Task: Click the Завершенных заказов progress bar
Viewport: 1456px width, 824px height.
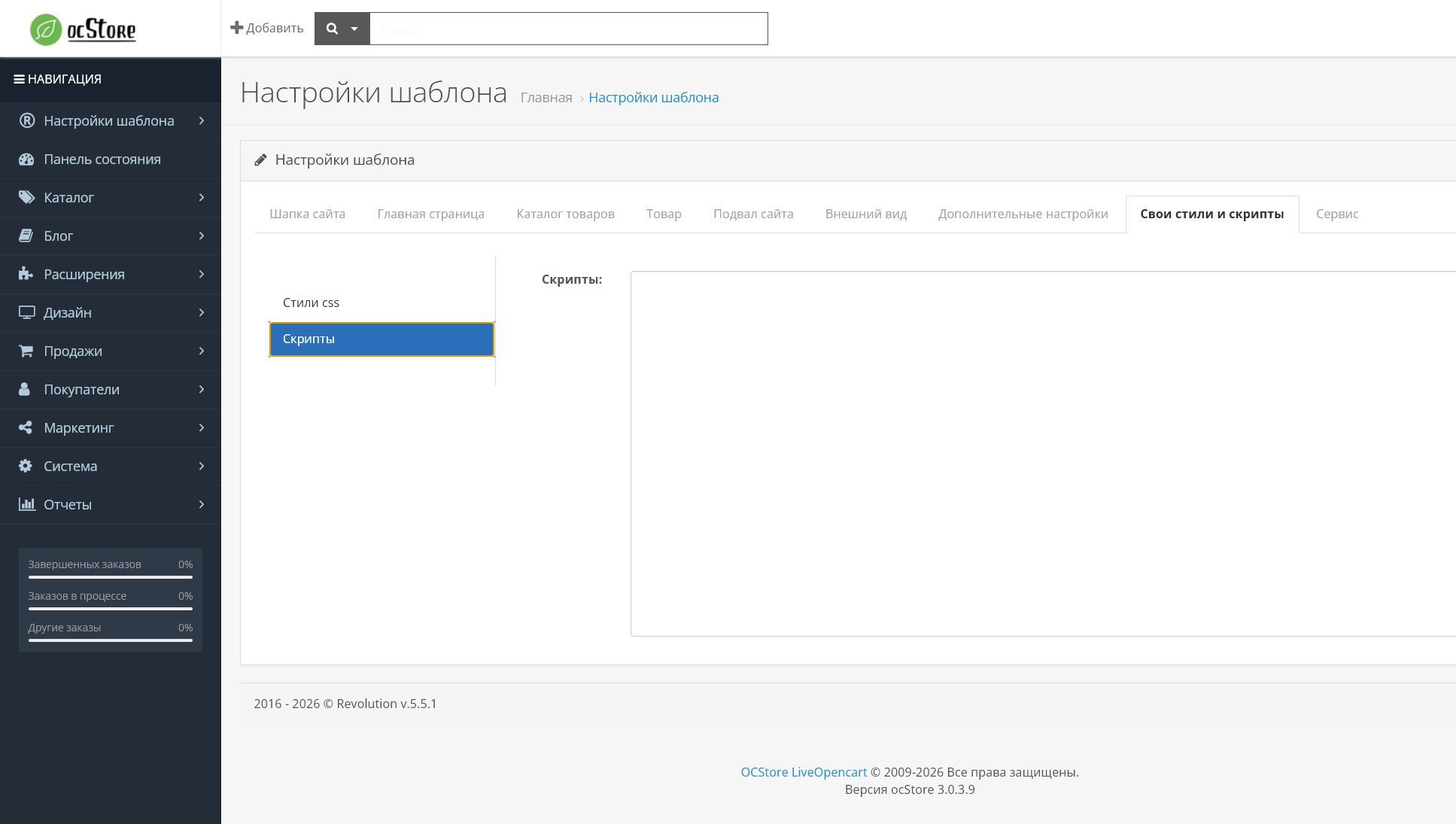Action: 111,577
